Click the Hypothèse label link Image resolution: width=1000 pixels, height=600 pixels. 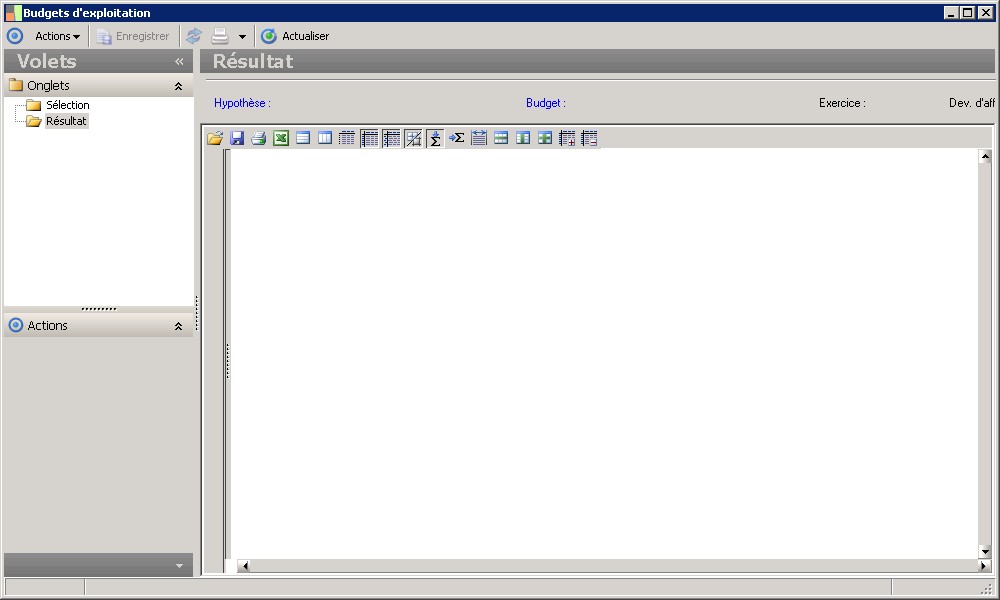tap(242, 103)
